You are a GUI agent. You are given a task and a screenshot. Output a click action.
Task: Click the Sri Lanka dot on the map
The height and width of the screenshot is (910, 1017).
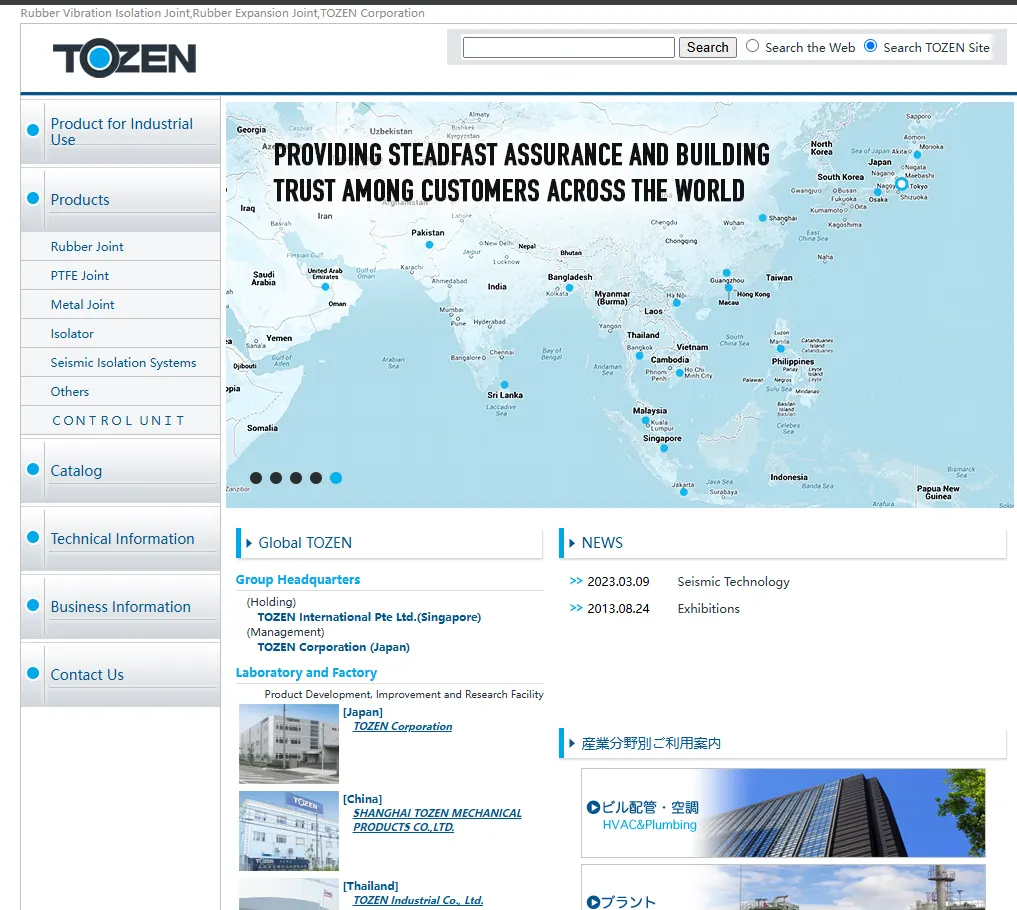505,385
